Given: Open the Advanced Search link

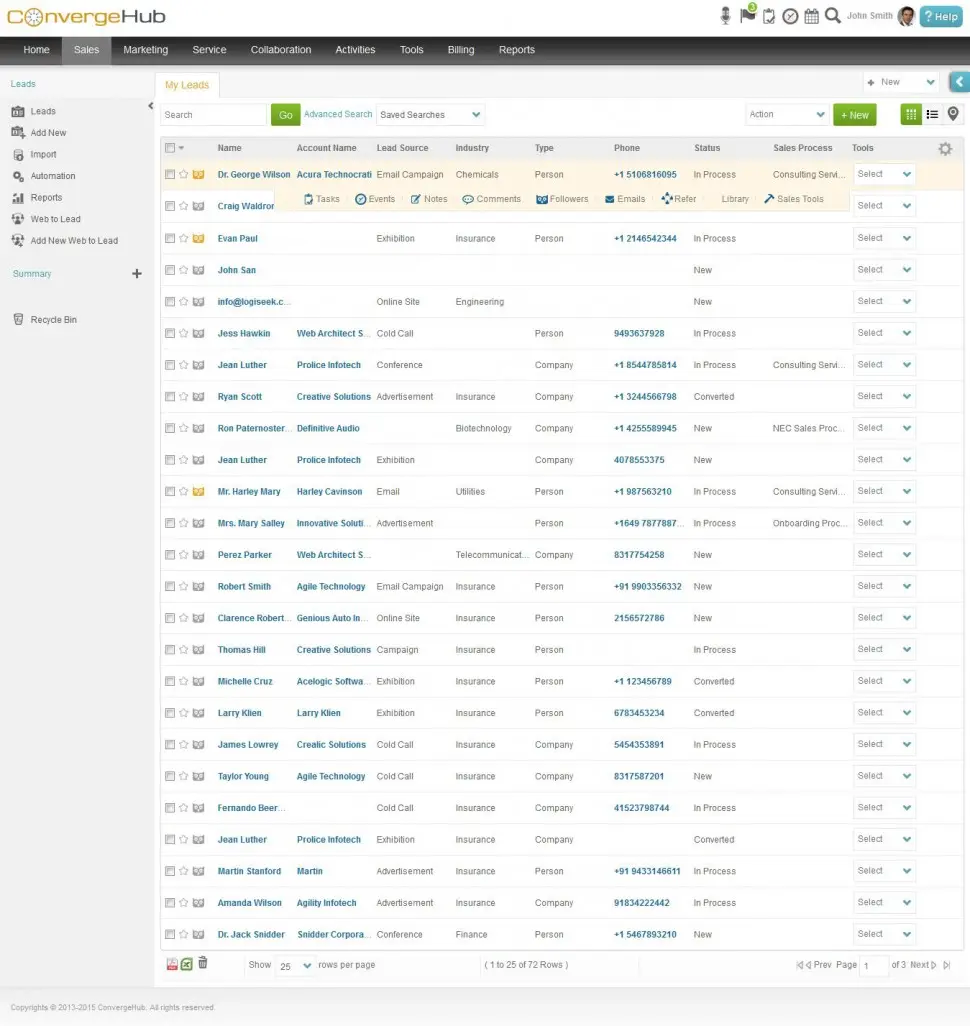Looking at the screenshot, I should 338,114.
